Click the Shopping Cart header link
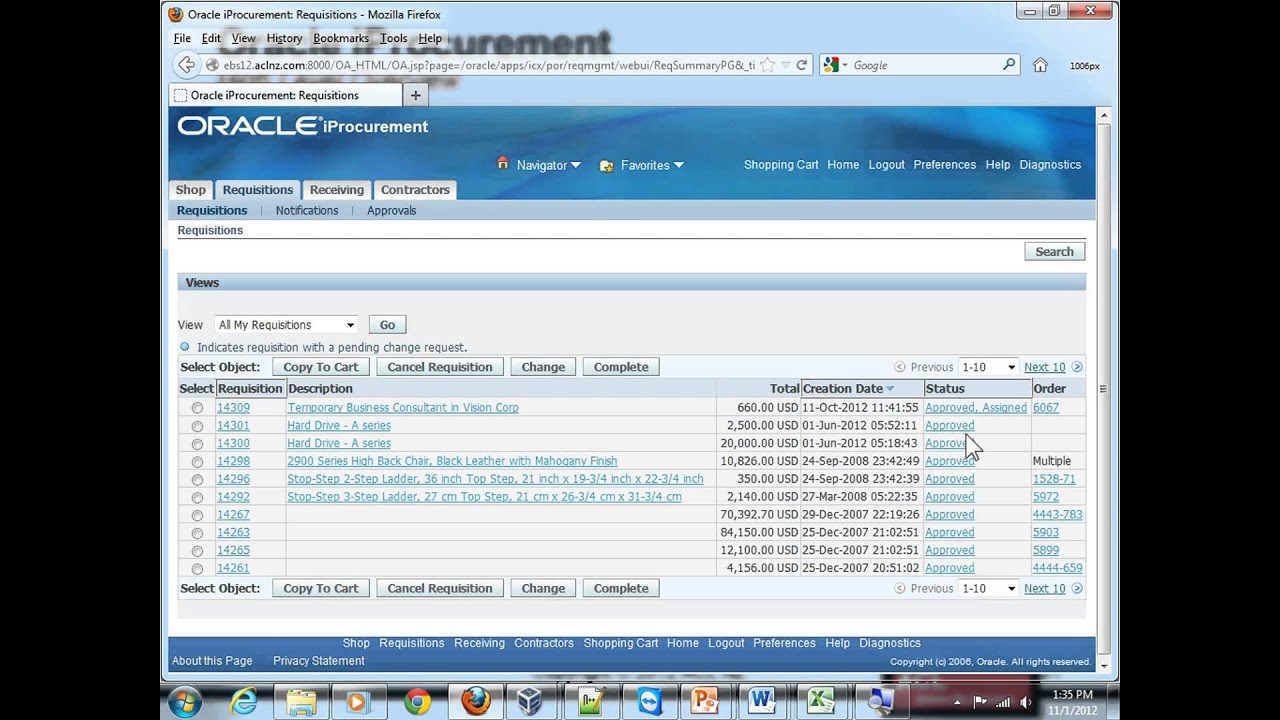Viewport: 1280px width, 720px height. [x=781, y=165]
